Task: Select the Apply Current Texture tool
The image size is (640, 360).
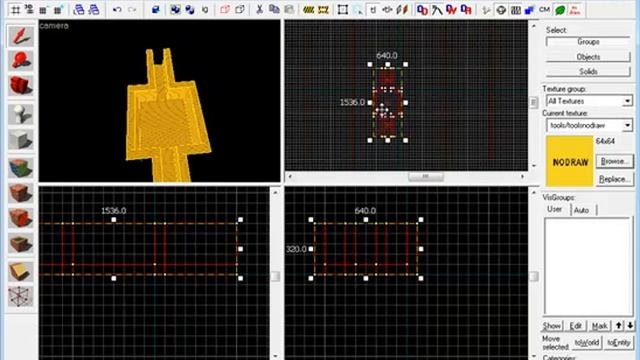Action: [20, 193]
